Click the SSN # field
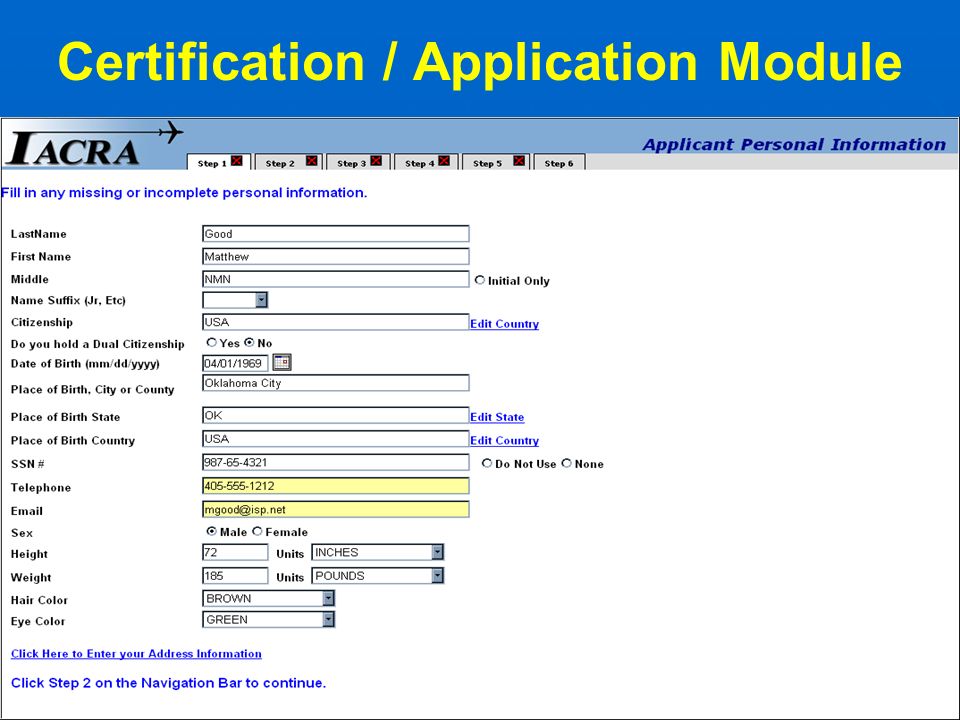This screenshot has width=960, height=720. (336, 462)
